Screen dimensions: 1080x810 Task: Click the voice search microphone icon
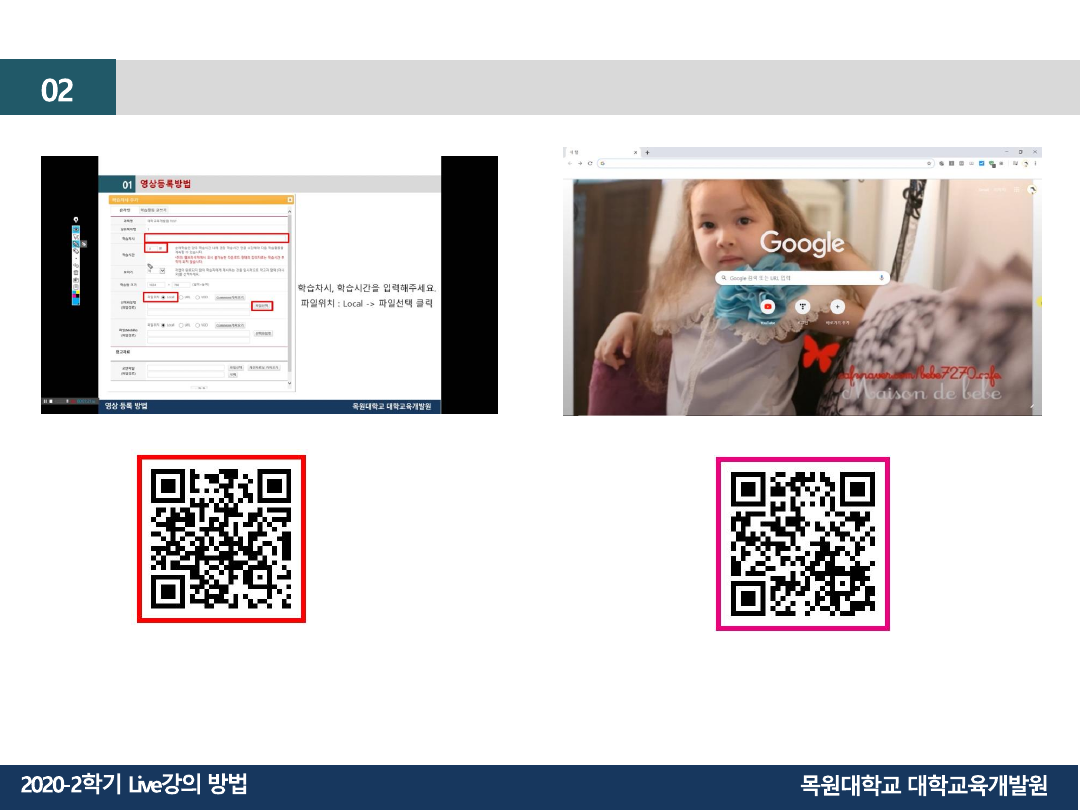click(881, 277)
